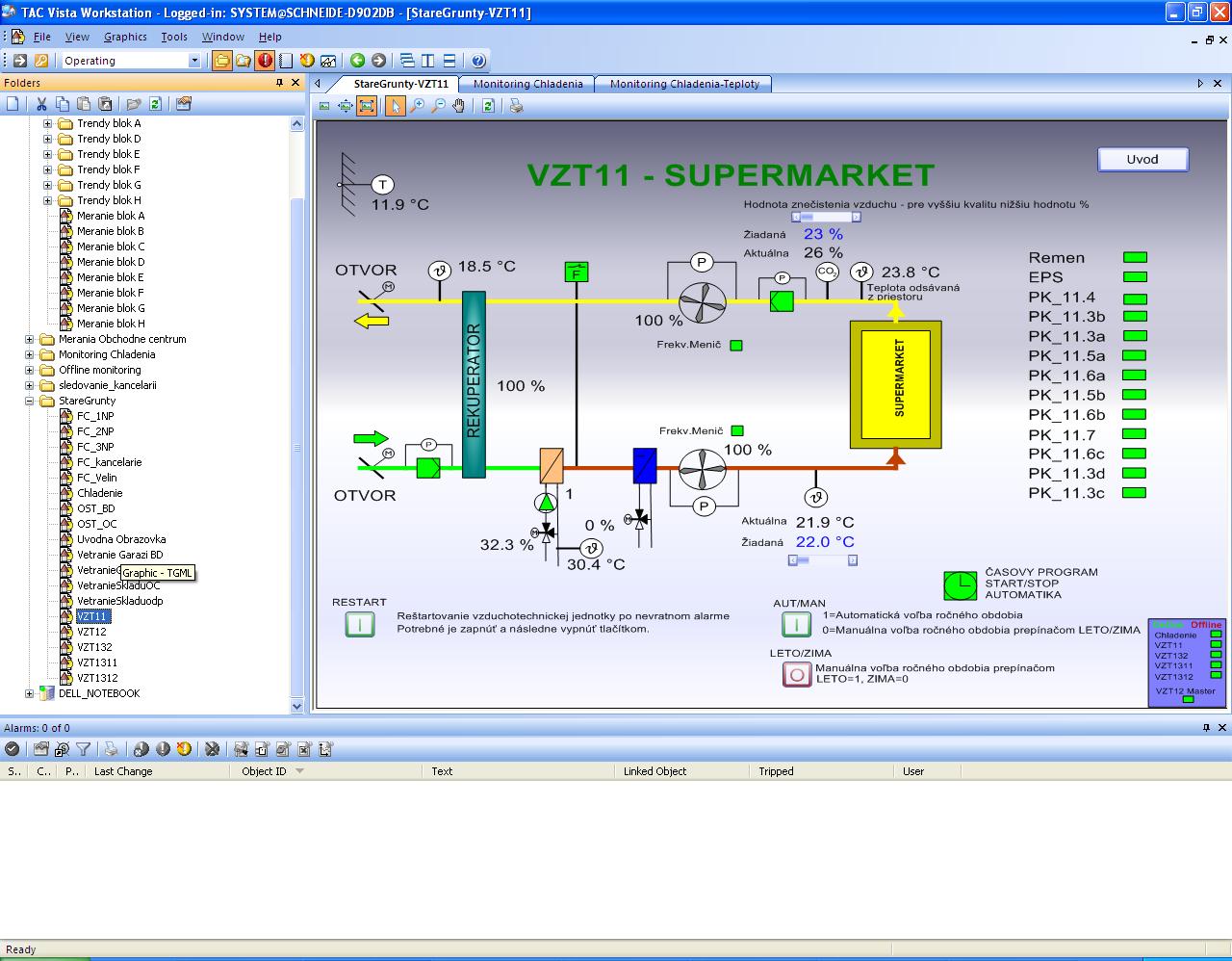1232x961 pixels.
Task: Switch to the Monitoring Chladenia-Teploty tab
Action: coord(684,84)
